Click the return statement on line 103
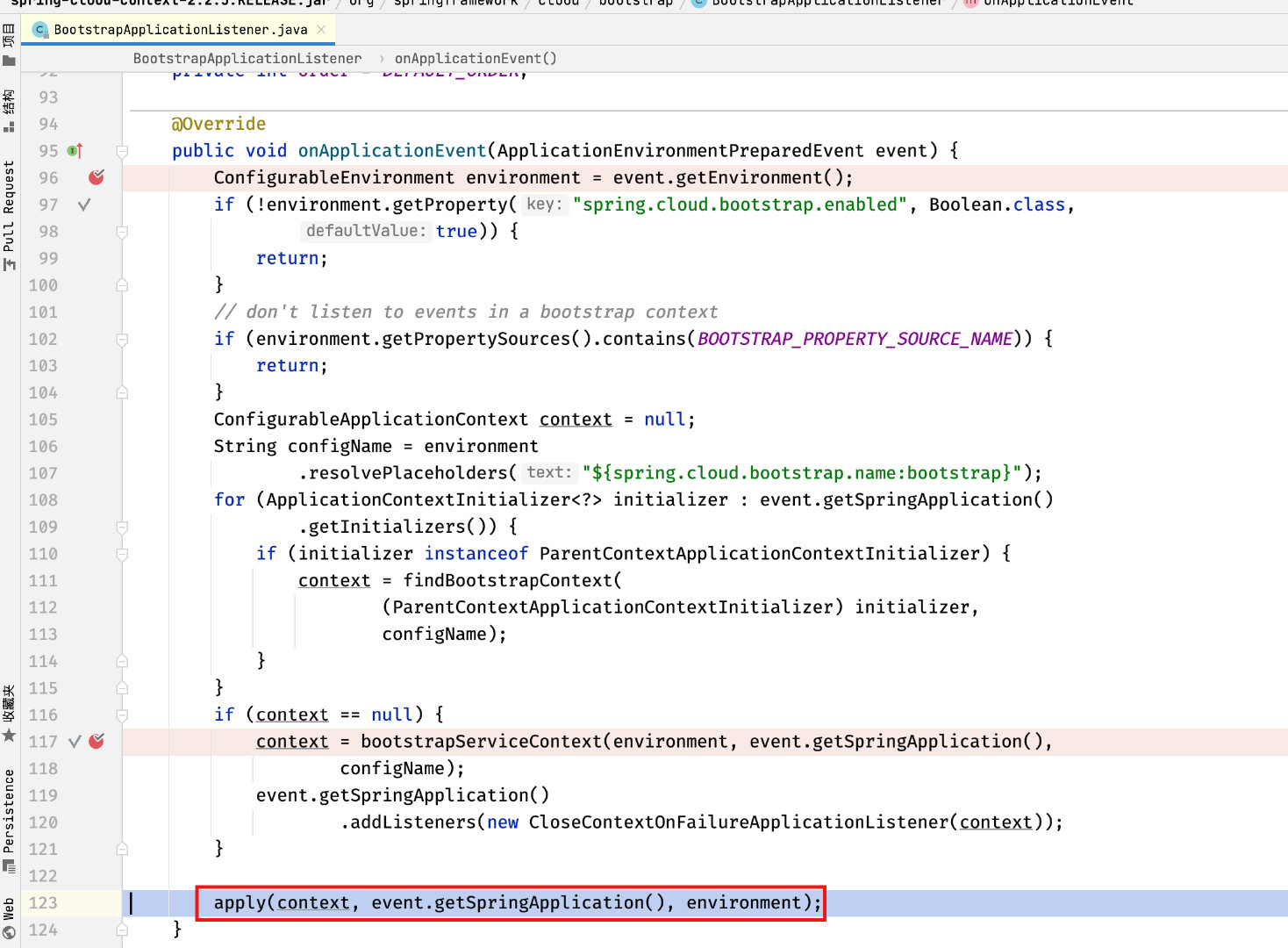This screenshot has width=1288, height=948. click(x=291, y=365)
